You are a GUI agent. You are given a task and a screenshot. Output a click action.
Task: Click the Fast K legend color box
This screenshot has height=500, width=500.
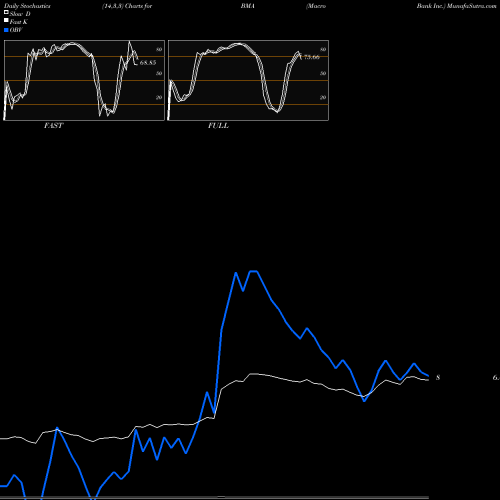pos(6,20)
